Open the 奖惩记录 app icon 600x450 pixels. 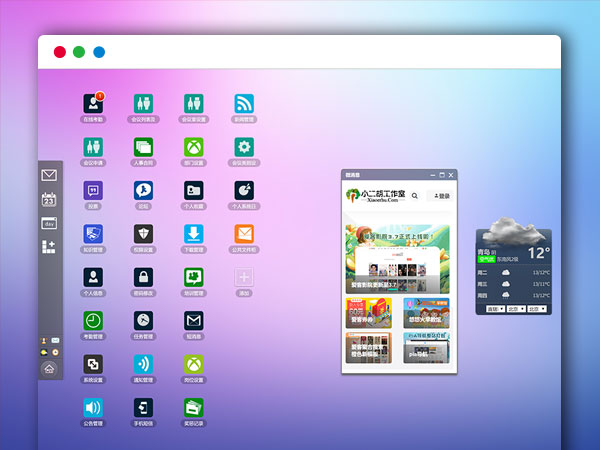(194, 407)
